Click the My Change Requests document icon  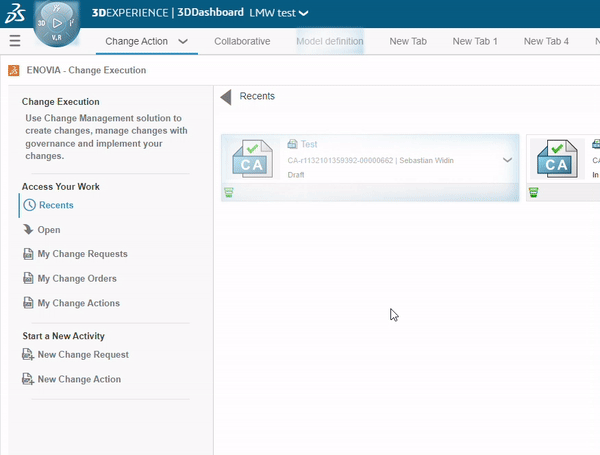(28, 254)
